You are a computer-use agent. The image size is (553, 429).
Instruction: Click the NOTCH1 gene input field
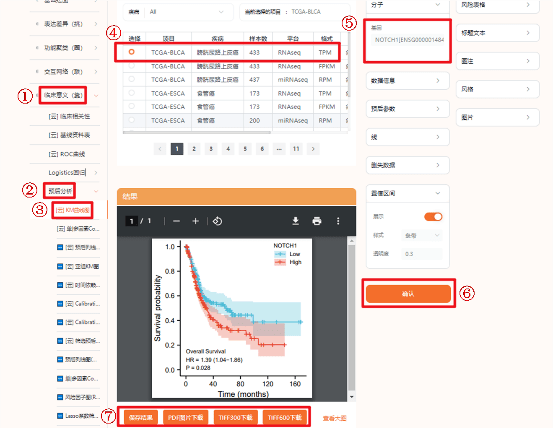408,40
